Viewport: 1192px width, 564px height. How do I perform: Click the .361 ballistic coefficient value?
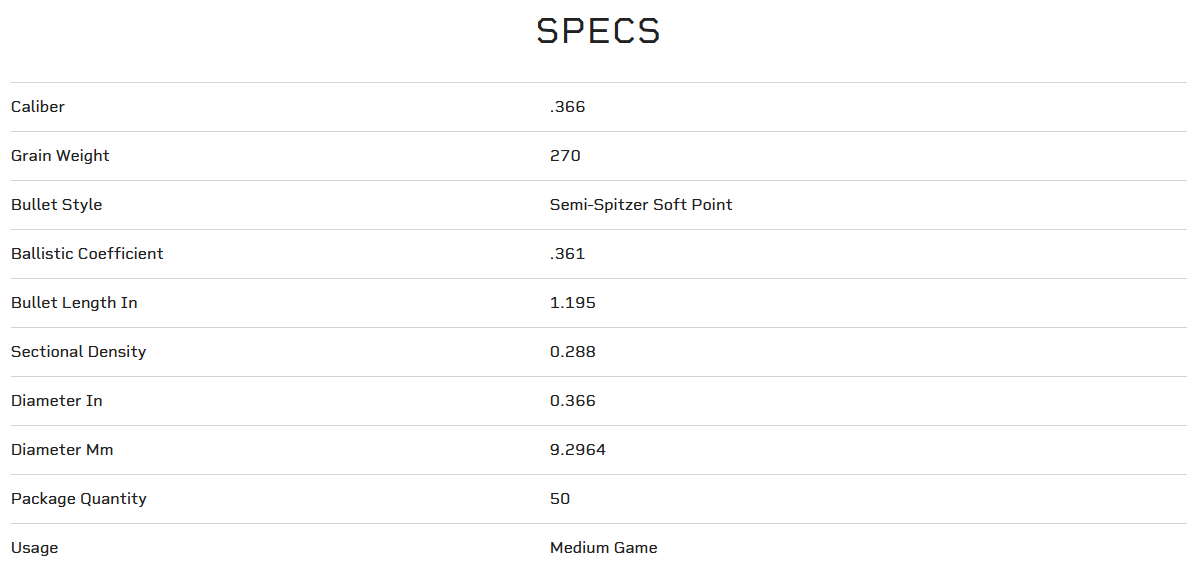[x=567, y=254]
